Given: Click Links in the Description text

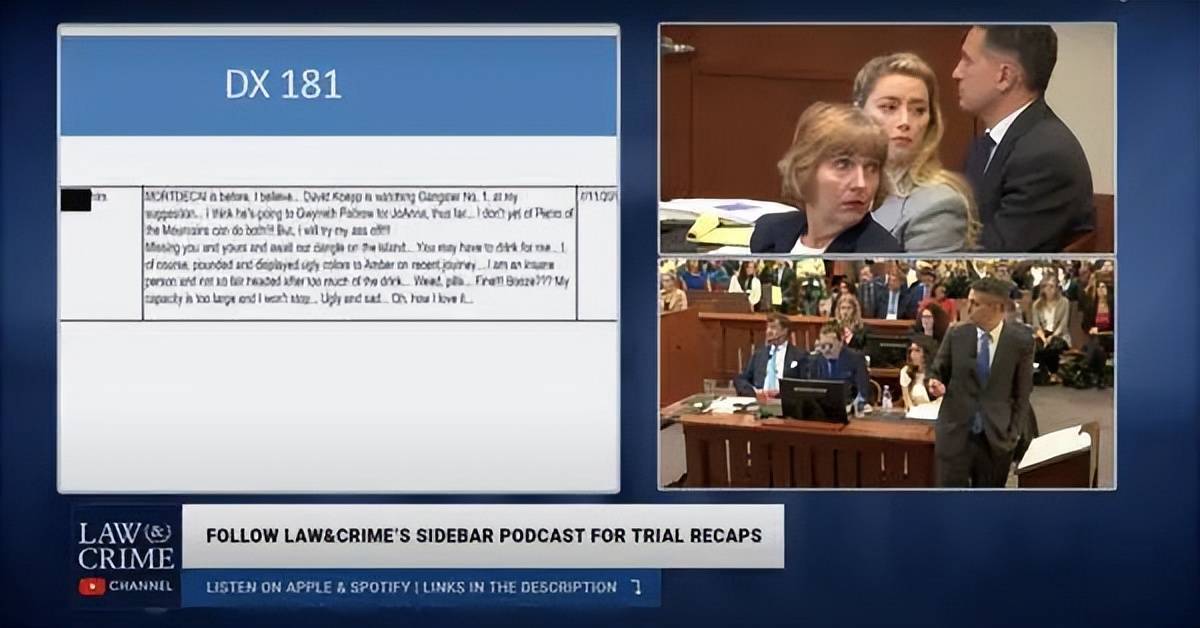Looking at the screenshot, I should [519, 587].
